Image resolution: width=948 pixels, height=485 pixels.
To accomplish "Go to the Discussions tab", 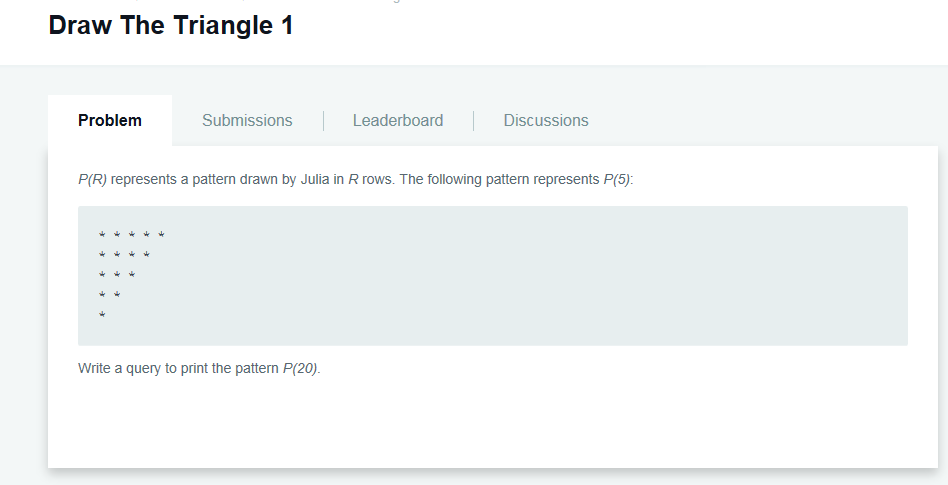I will click(546, 120).
